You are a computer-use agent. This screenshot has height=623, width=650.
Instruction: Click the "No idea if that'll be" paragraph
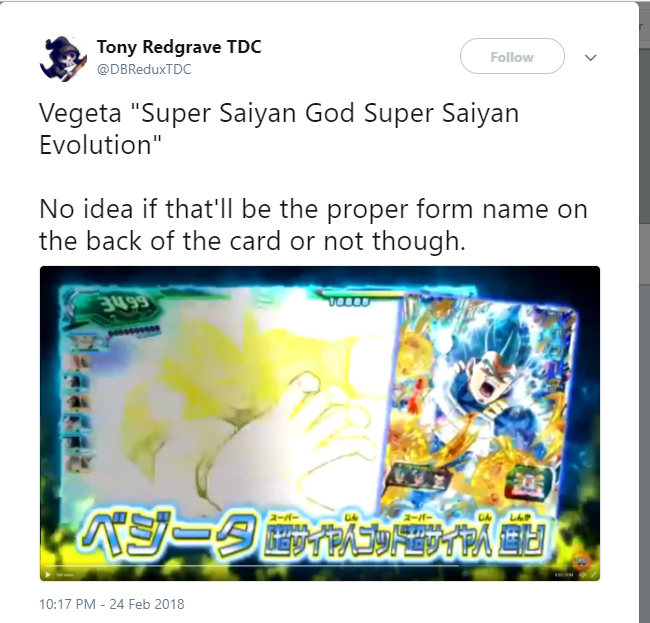point(313,225)
